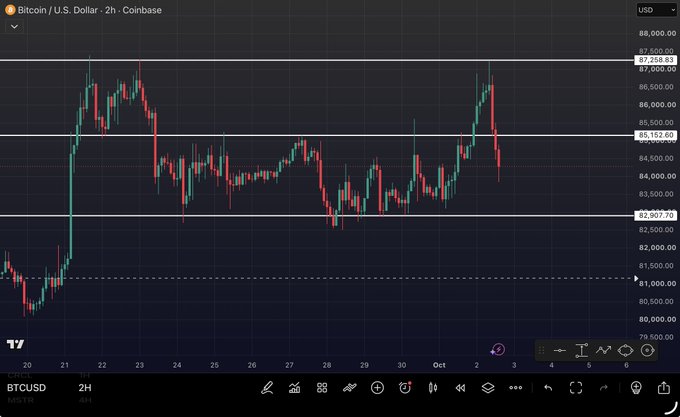Select the 85,152.60 horizontal line label
680x417 pixels.
coord(656,135)
